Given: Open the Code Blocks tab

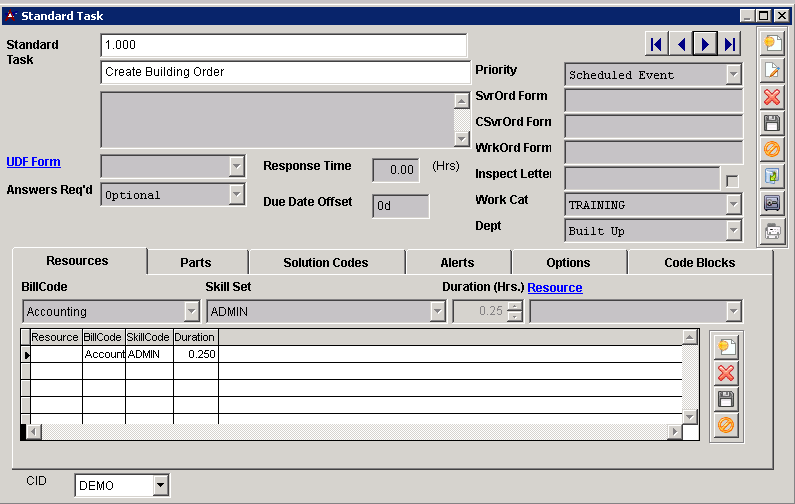Looking at the screenshot, I should pos(699,263).
